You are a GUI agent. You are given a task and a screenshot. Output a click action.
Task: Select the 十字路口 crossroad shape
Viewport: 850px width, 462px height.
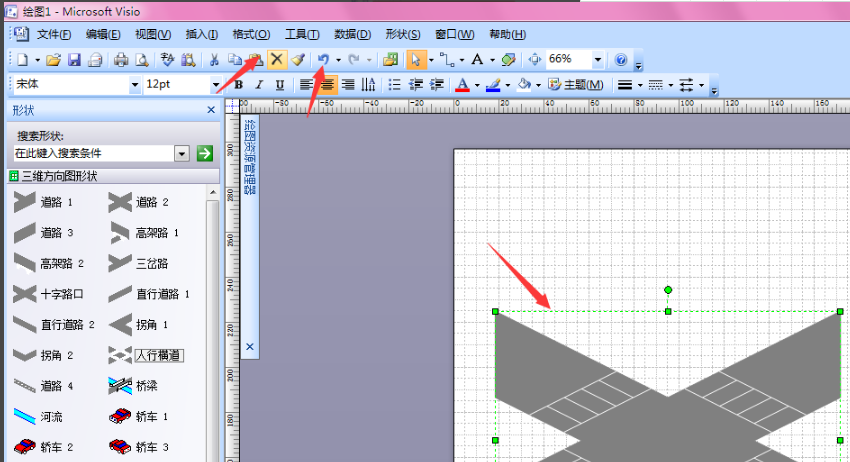[49, 294]
